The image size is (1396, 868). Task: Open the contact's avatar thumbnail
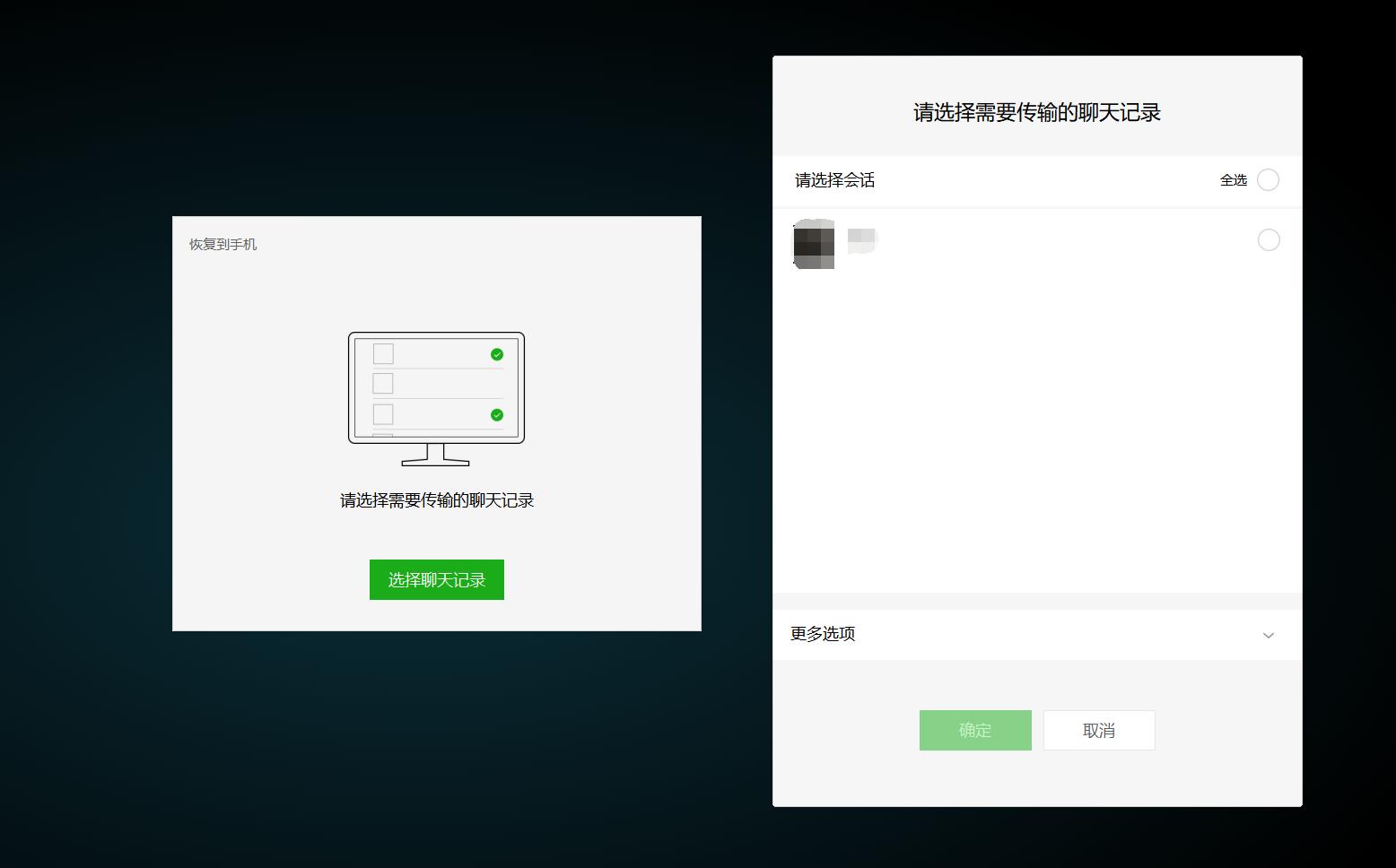[812, 244]
